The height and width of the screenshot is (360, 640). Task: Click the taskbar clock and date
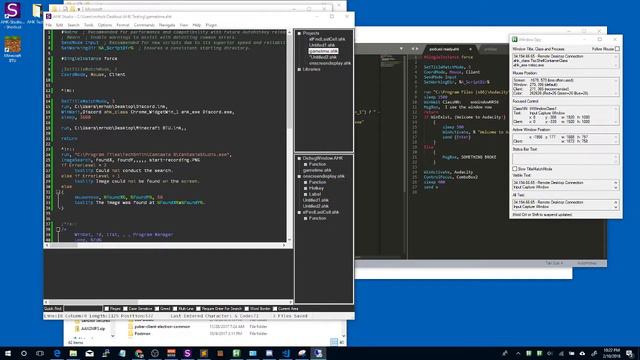pos(611,353)
